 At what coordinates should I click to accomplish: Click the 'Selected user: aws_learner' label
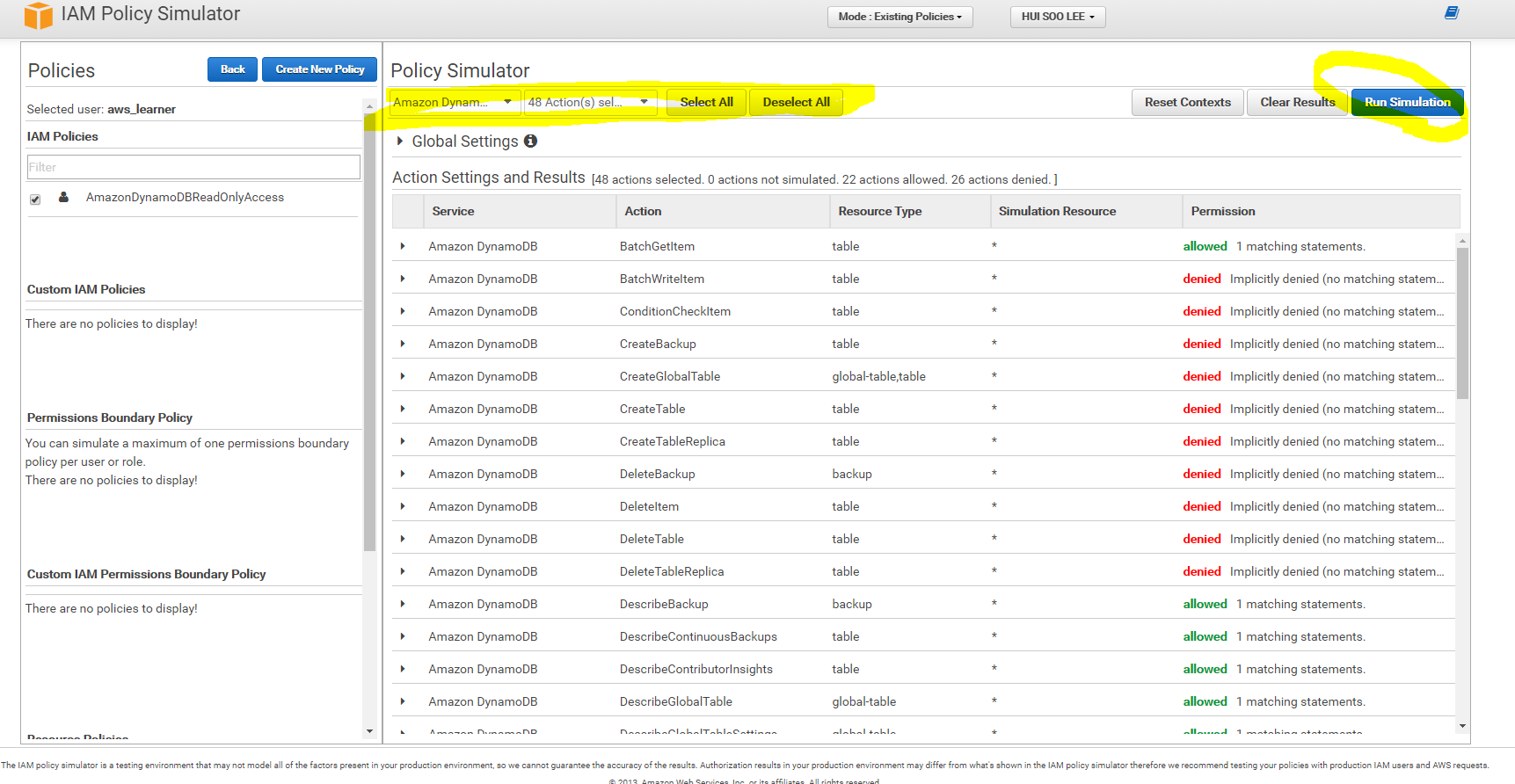click(101, 109)
